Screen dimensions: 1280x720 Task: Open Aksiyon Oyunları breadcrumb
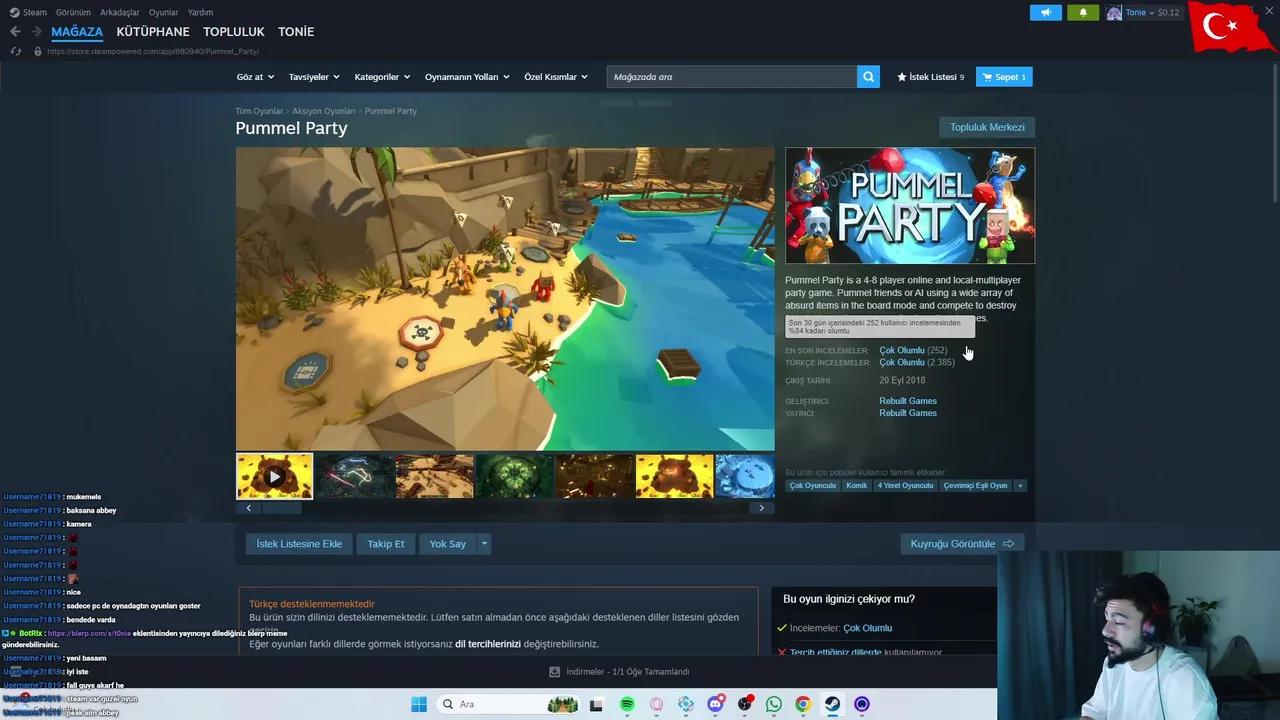tap(324, 111)
